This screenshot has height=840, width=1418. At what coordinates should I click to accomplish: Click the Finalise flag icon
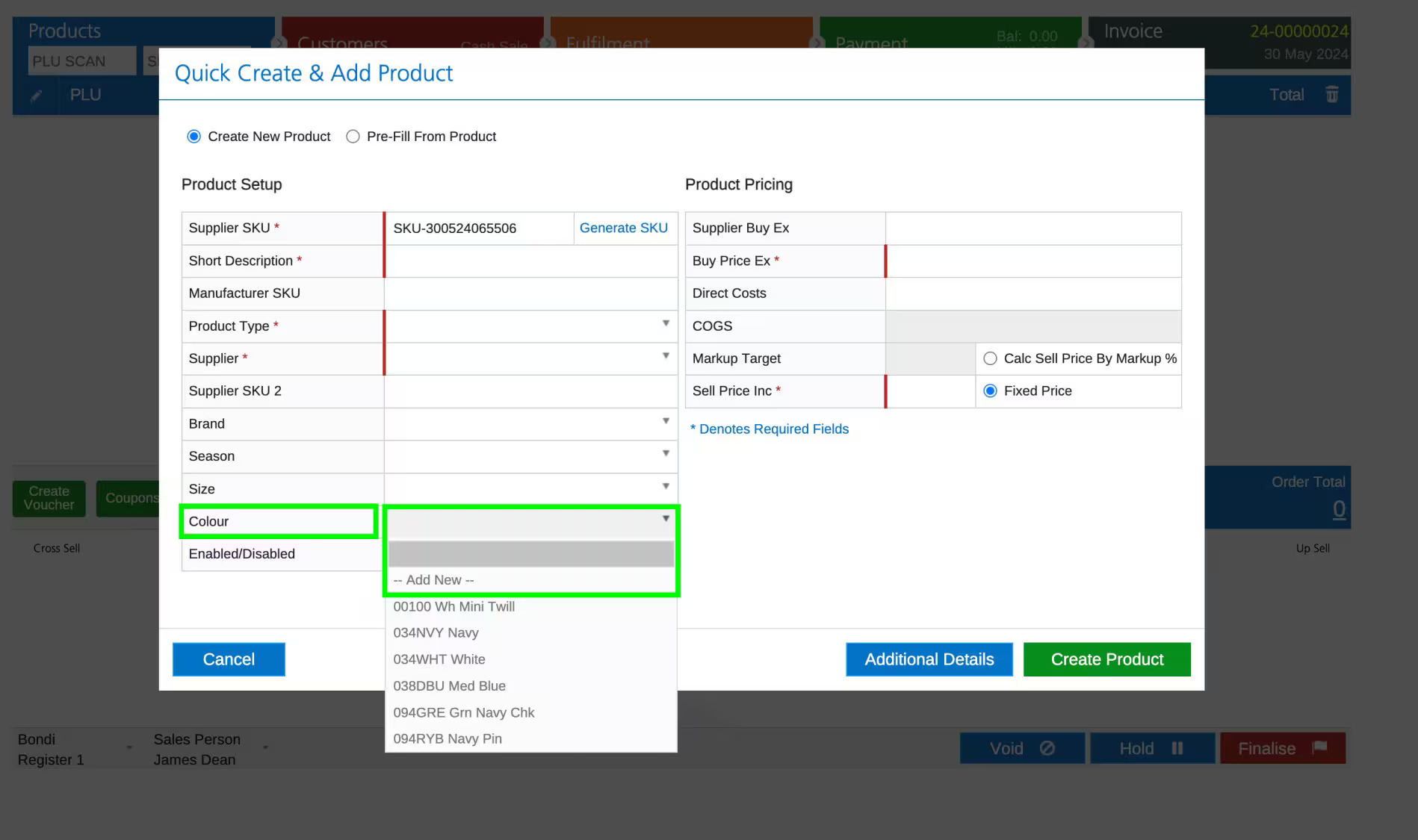coord(1319,747)
